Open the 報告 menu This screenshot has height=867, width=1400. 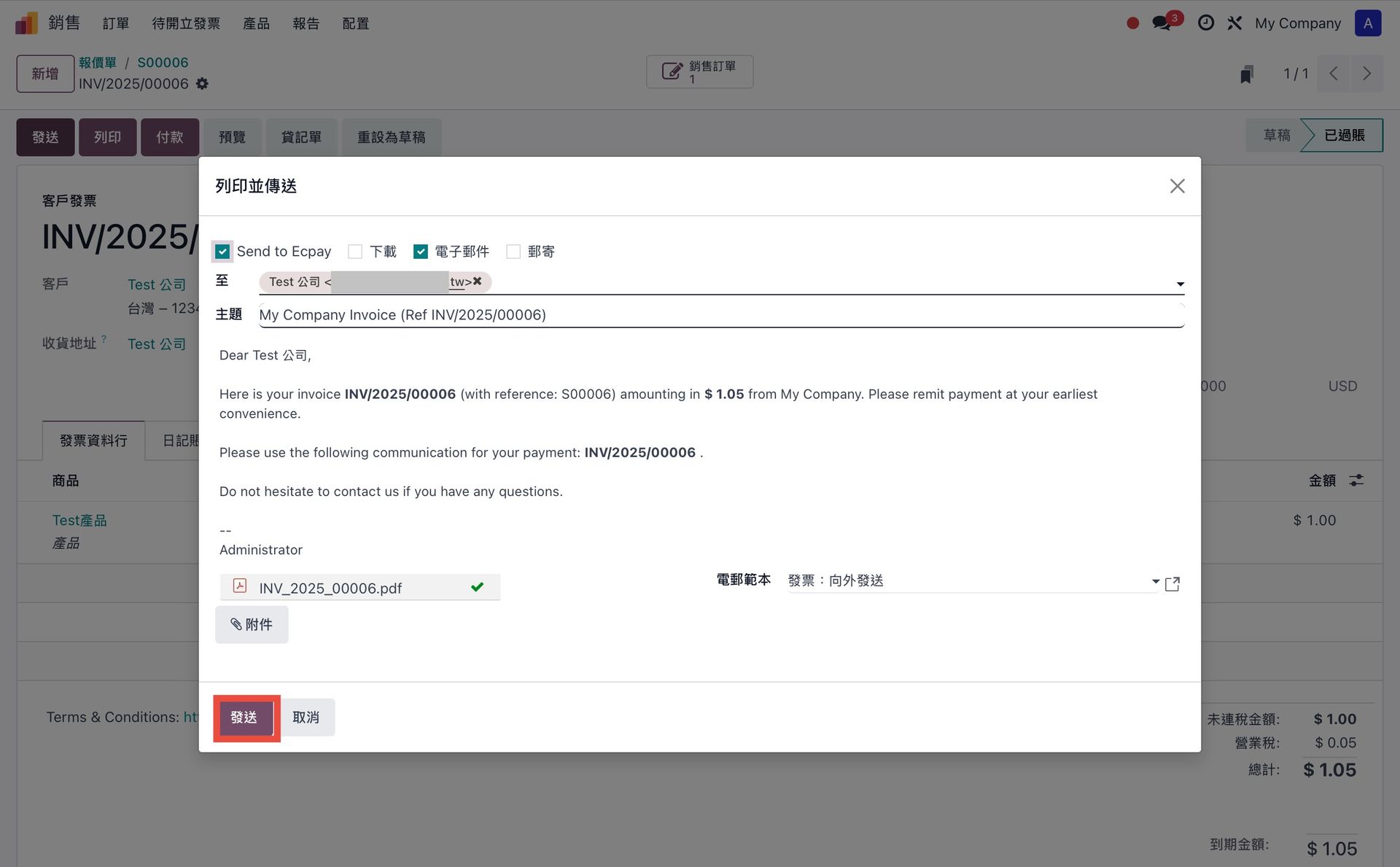306,23
